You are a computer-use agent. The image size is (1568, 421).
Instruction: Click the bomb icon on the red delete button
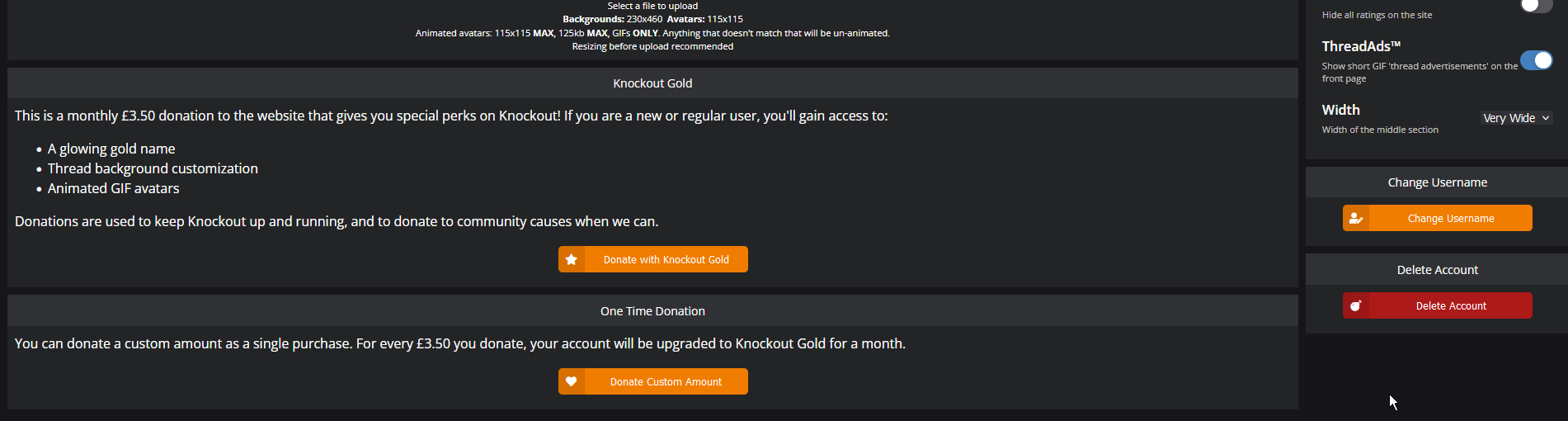(x=1355, y=305)
